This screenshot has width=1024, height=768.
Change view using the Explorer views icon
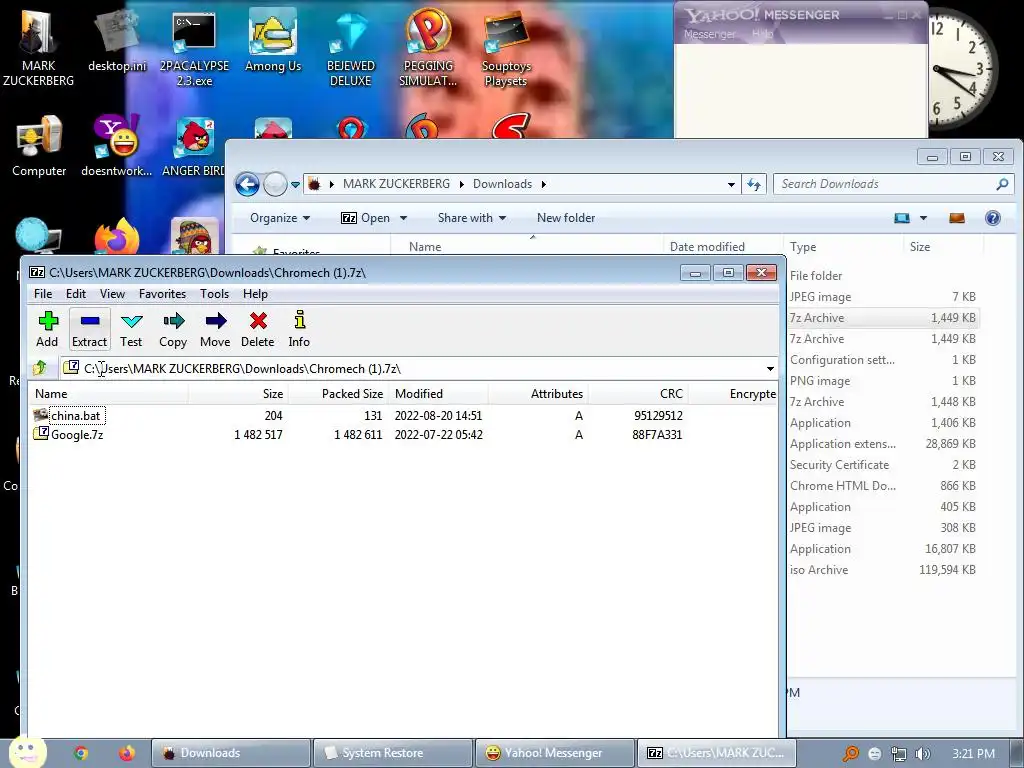click(902, 218)
